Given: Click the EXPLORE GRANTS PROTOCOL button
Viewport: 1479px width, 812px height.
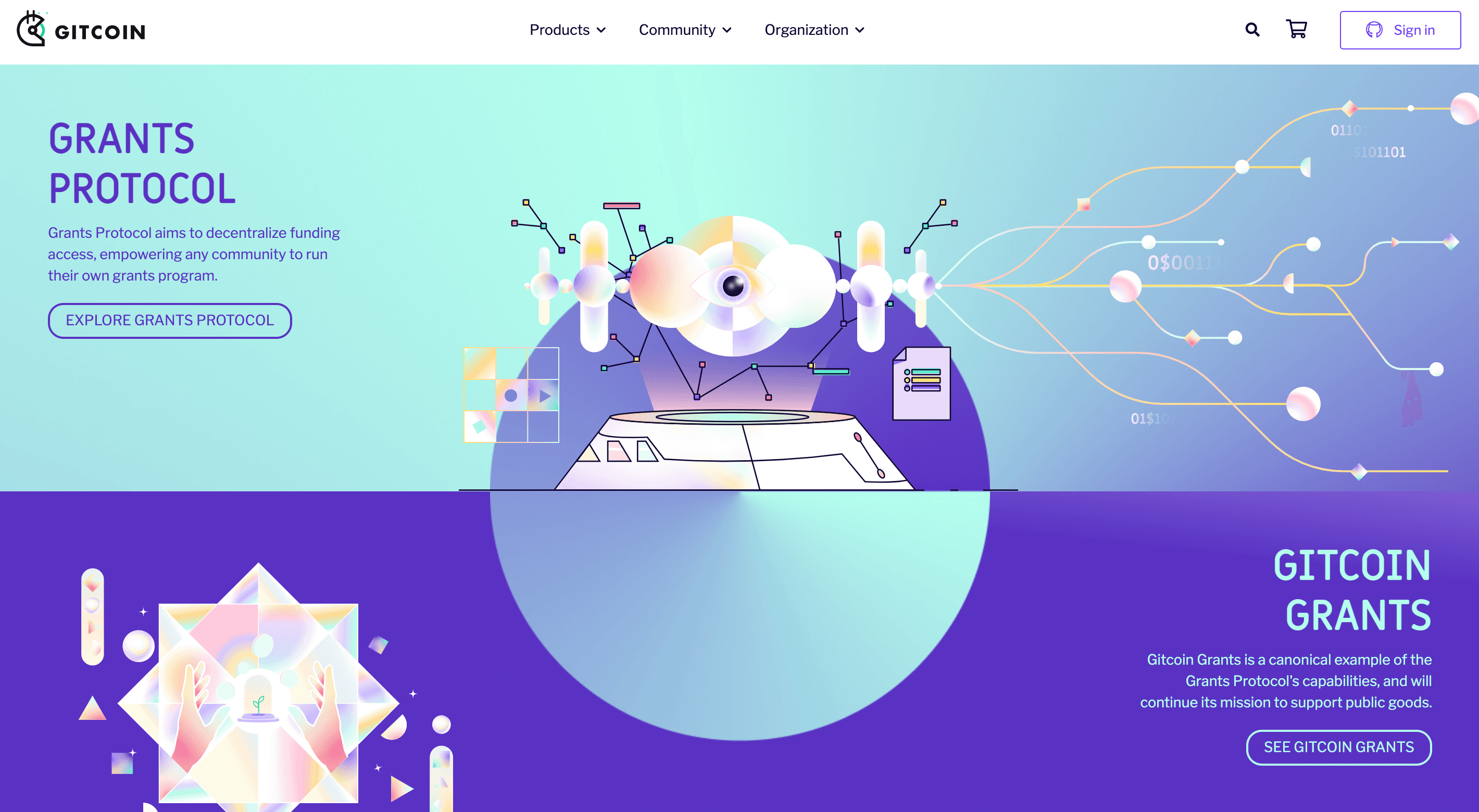Looking at the screenshot, I should click(x=170, y=320).
